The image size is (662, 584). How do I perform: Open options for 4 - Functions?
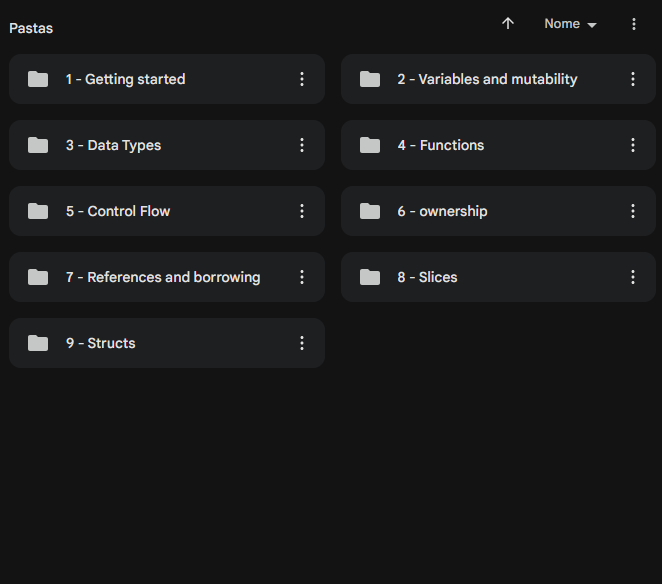(633, 145)
